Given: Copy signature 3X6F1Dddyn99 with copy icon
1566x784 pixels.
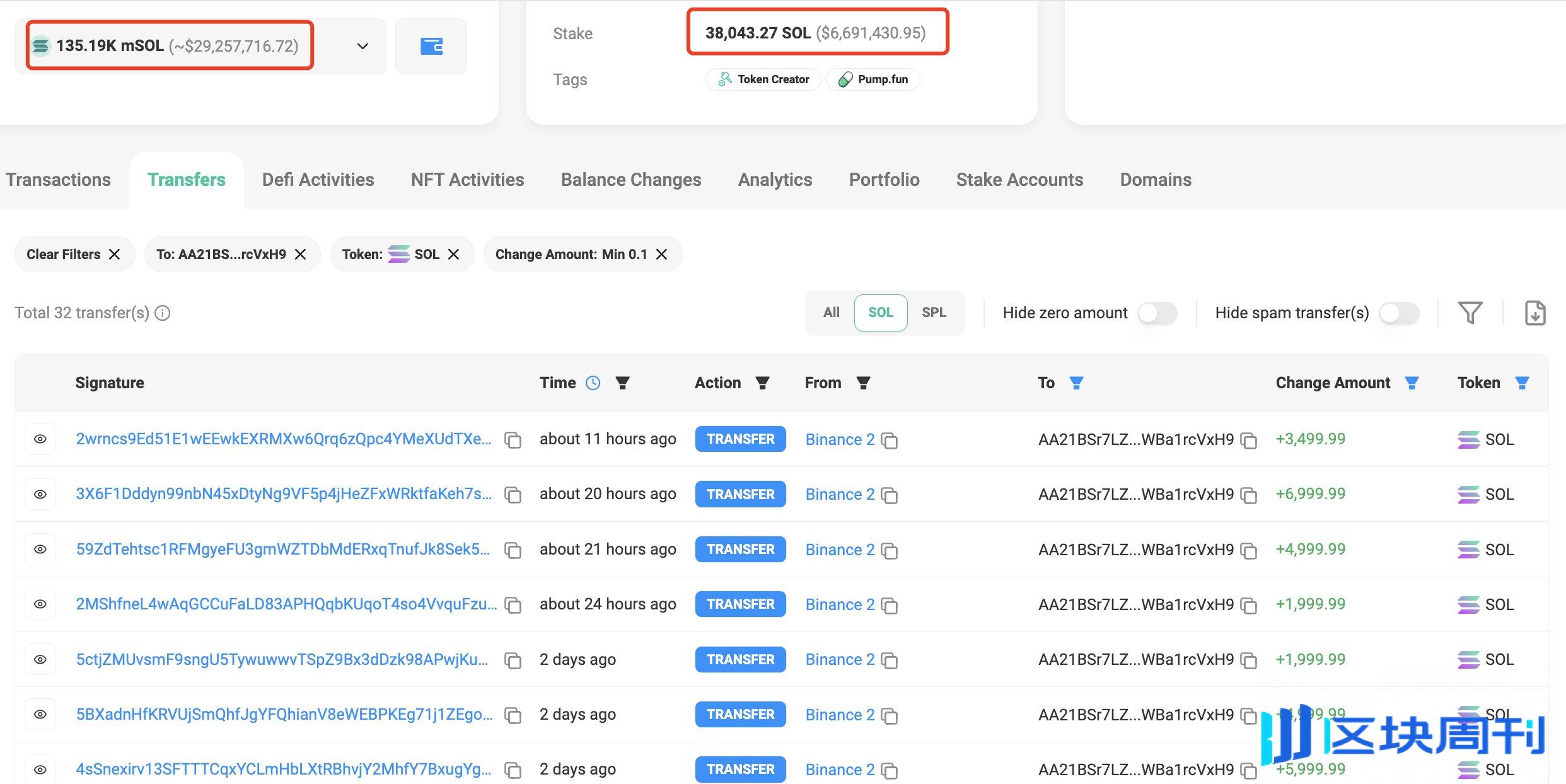Looking at the screenshot, I should 513,495.
